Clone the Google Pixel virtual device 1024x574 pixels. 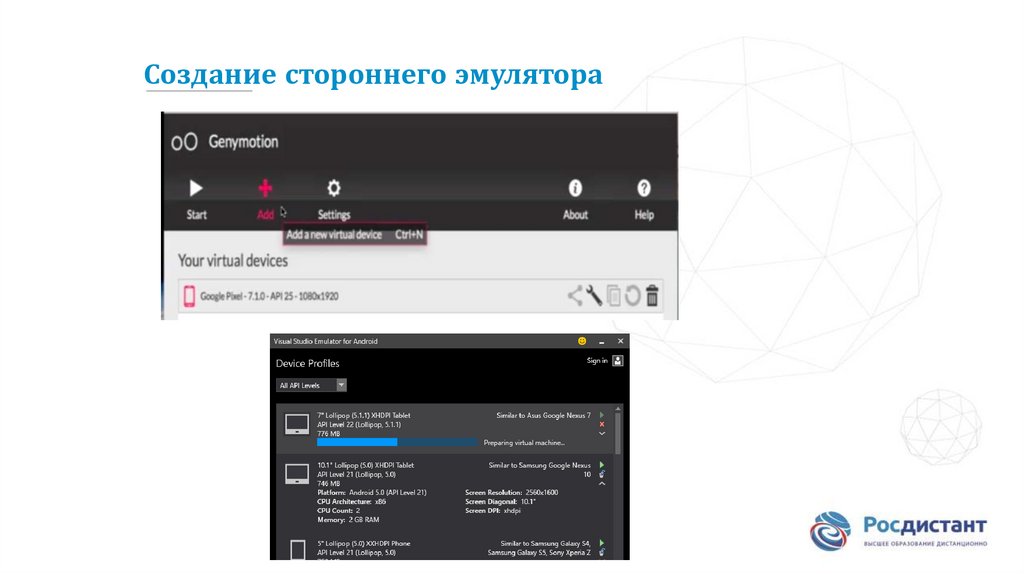click(x=613, y=296)
